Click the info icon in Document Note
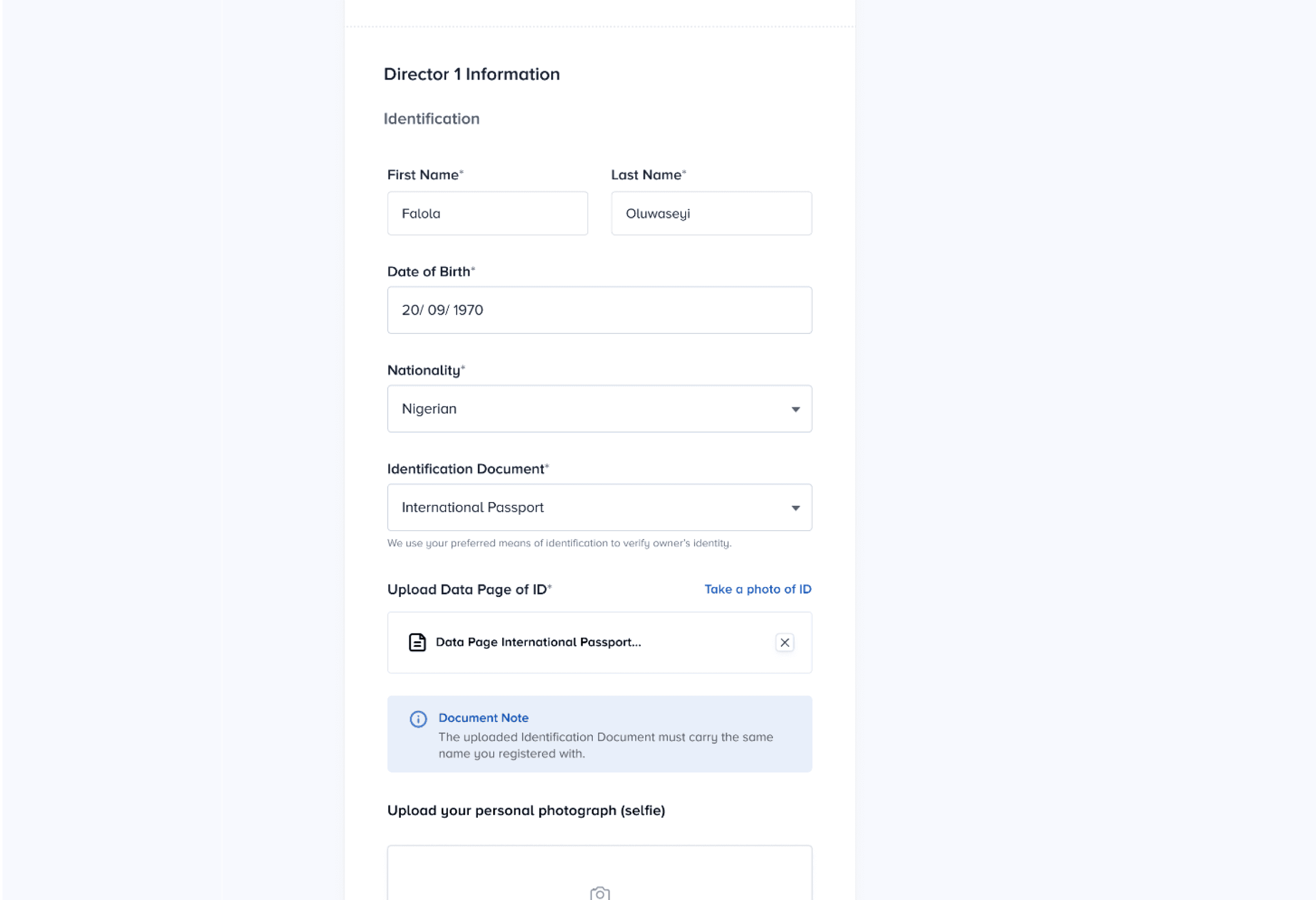 click(419, 719)
